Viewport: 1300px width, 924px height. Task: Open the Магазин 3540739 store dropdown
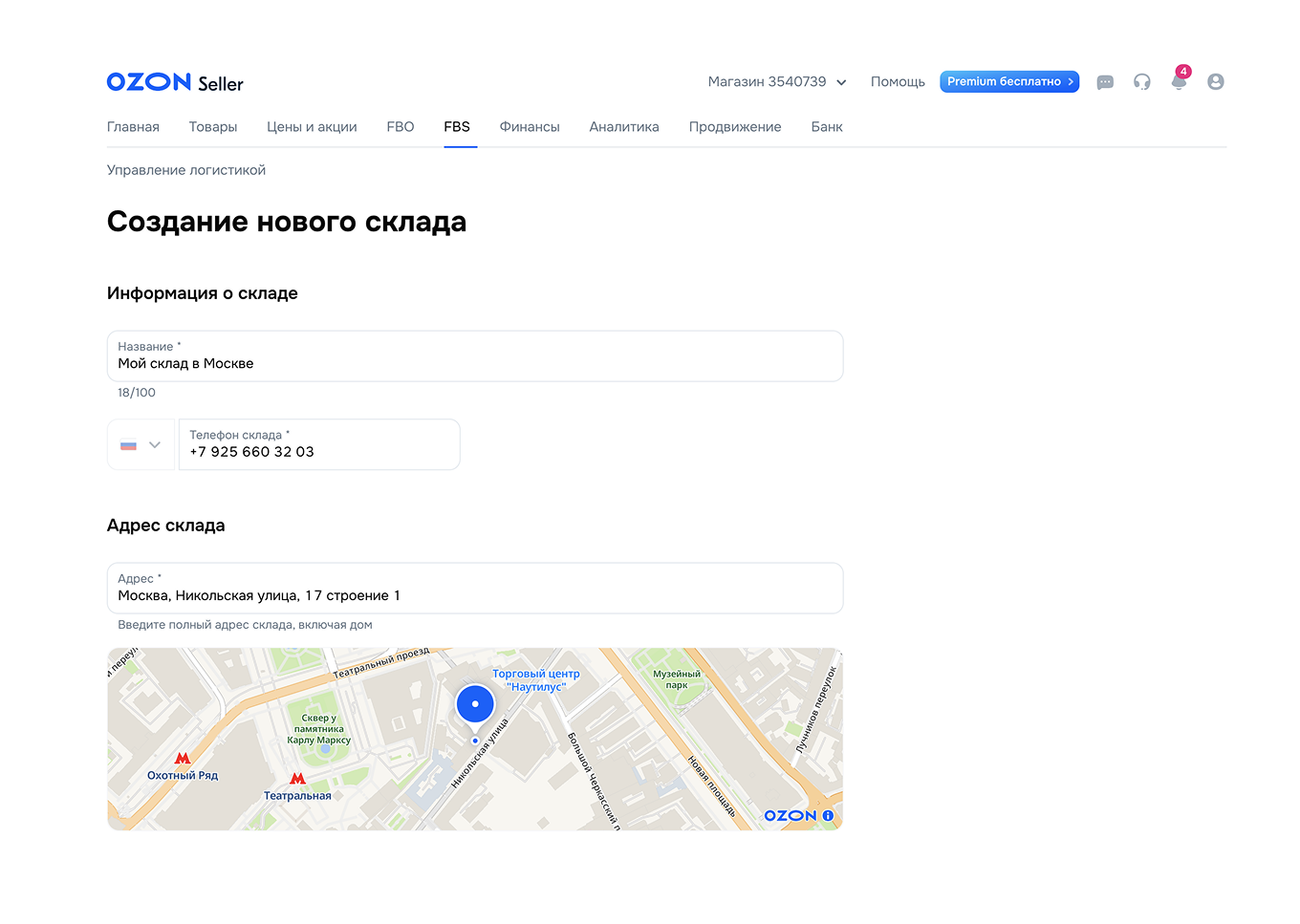[777, 82]
